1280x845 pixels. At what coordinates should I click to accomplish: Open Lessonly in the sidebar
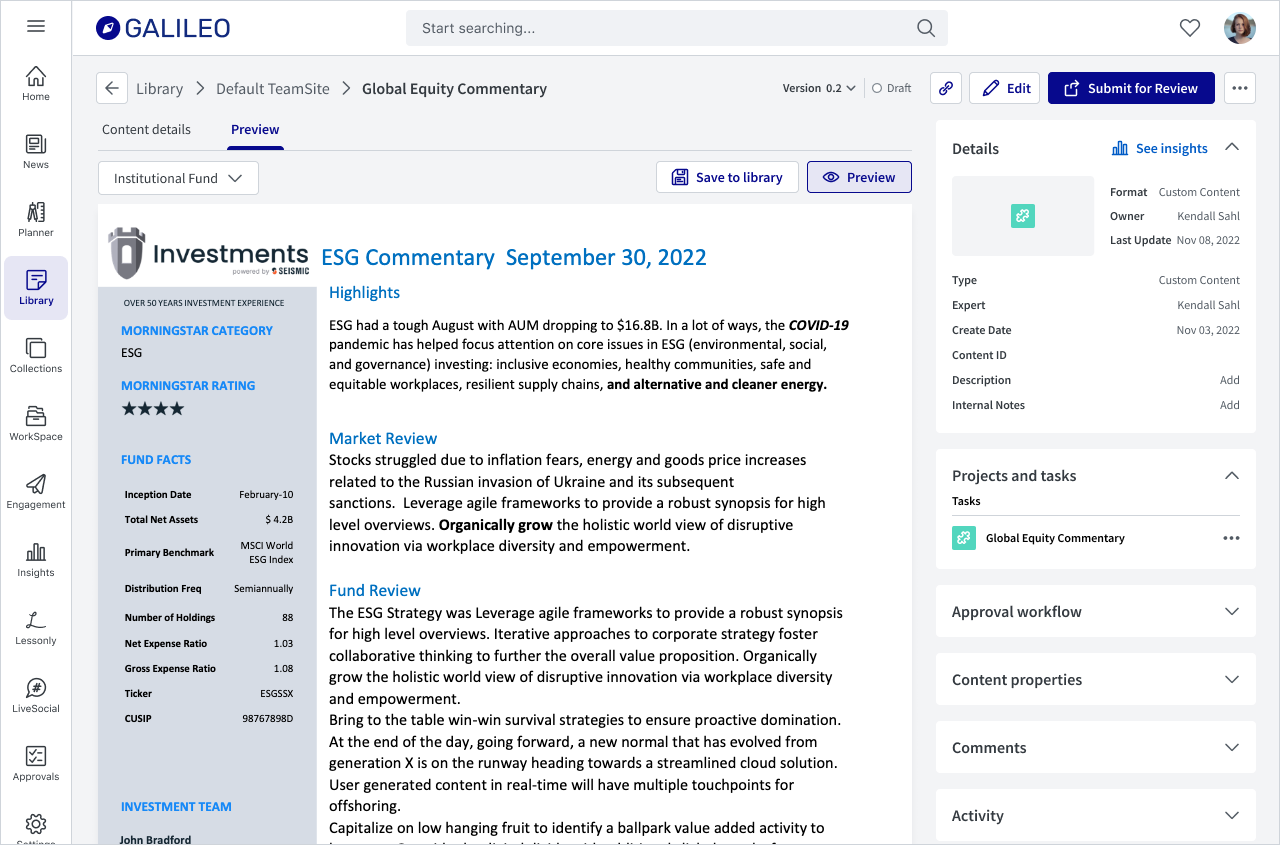click(36, 628)
